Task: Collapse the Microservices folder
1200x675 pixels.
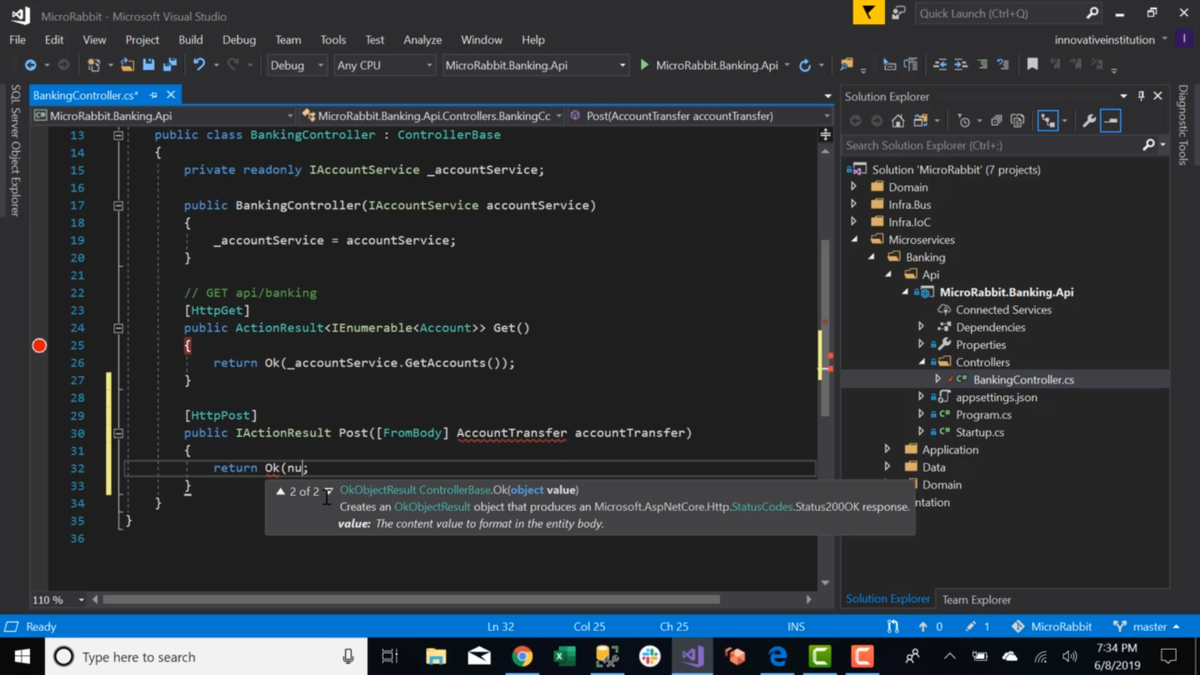Action: coord(854,239)
